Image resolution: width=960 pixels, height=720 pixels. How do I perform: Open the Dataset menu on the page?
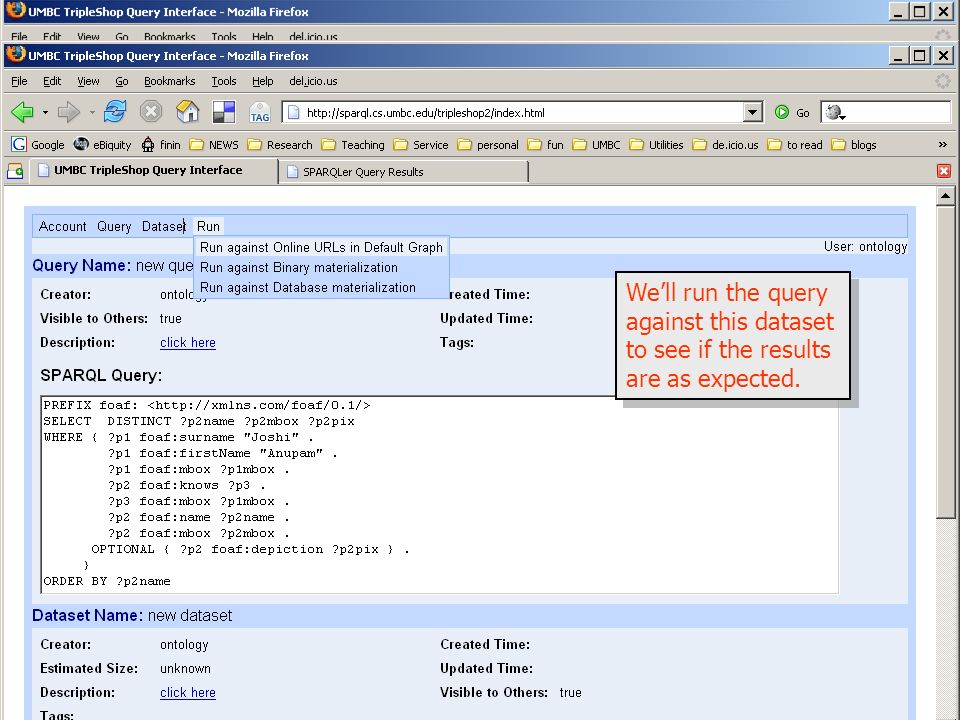pos(163,226)
